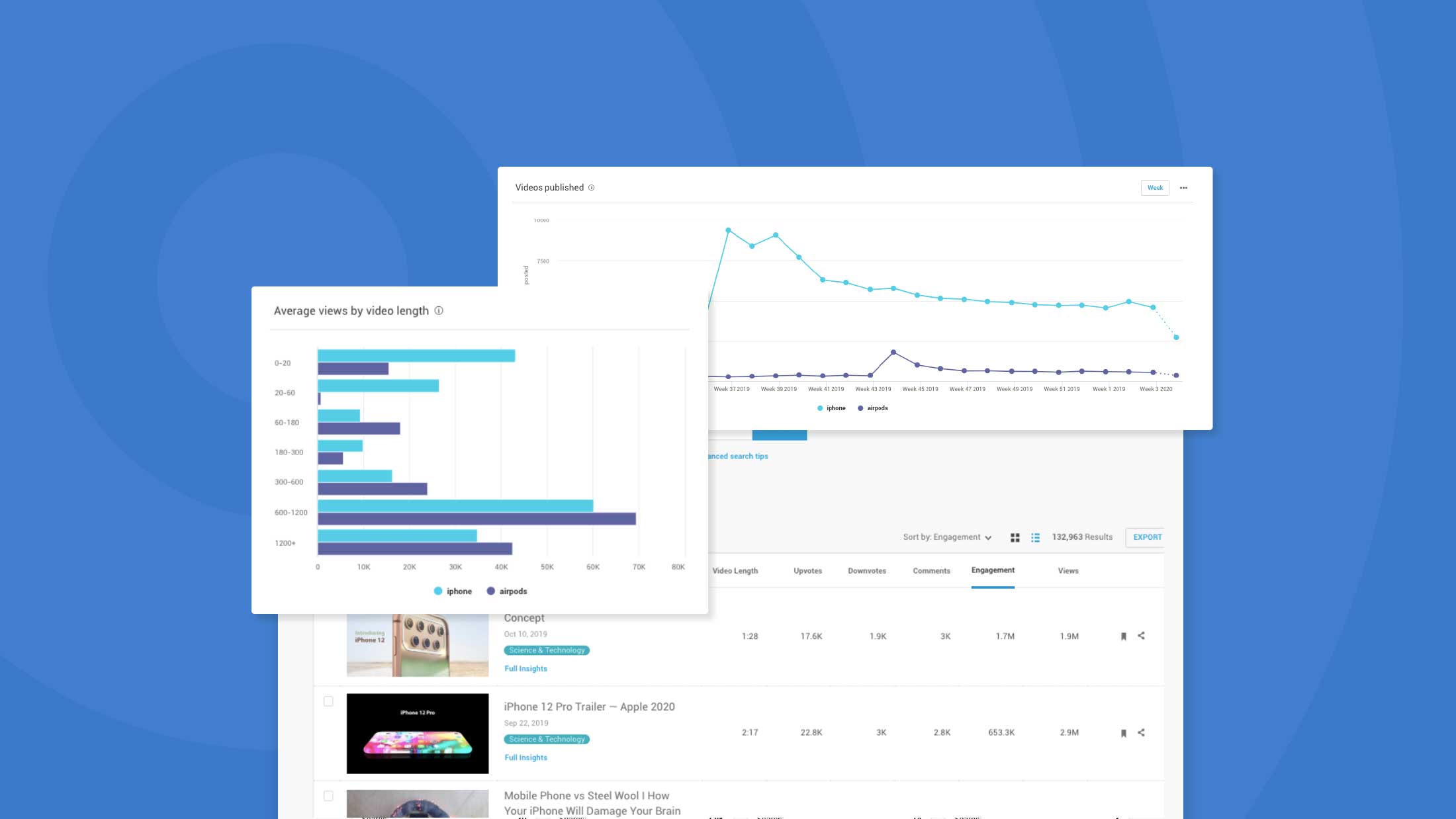Open the Sort by Engagement dropdown
This screenshot has width=1456, height=819.
(x=948, y=537)
